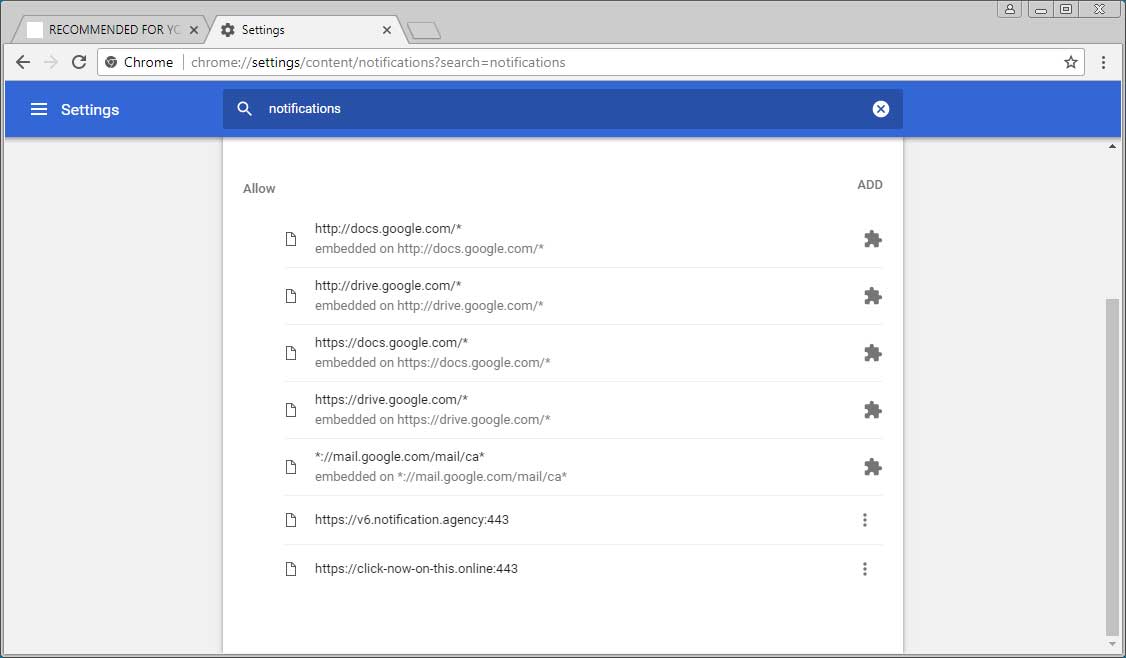Viewport: 1126px width, 658px height.
Task: Click the extension icon for http://drive.google.com row
Action: point(872,296)
